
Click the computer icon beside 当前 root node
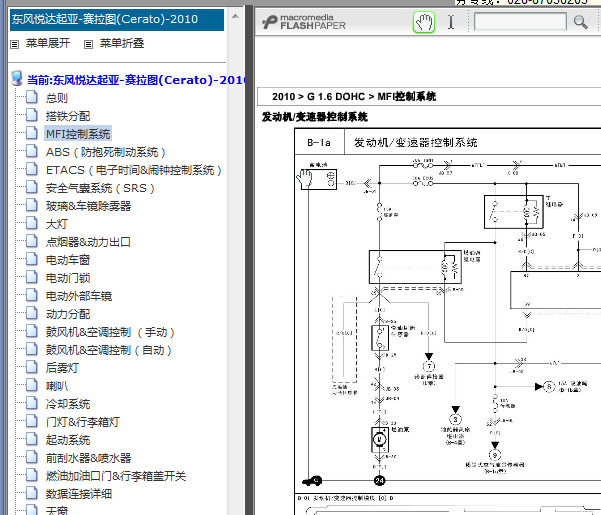pos(16,79)
